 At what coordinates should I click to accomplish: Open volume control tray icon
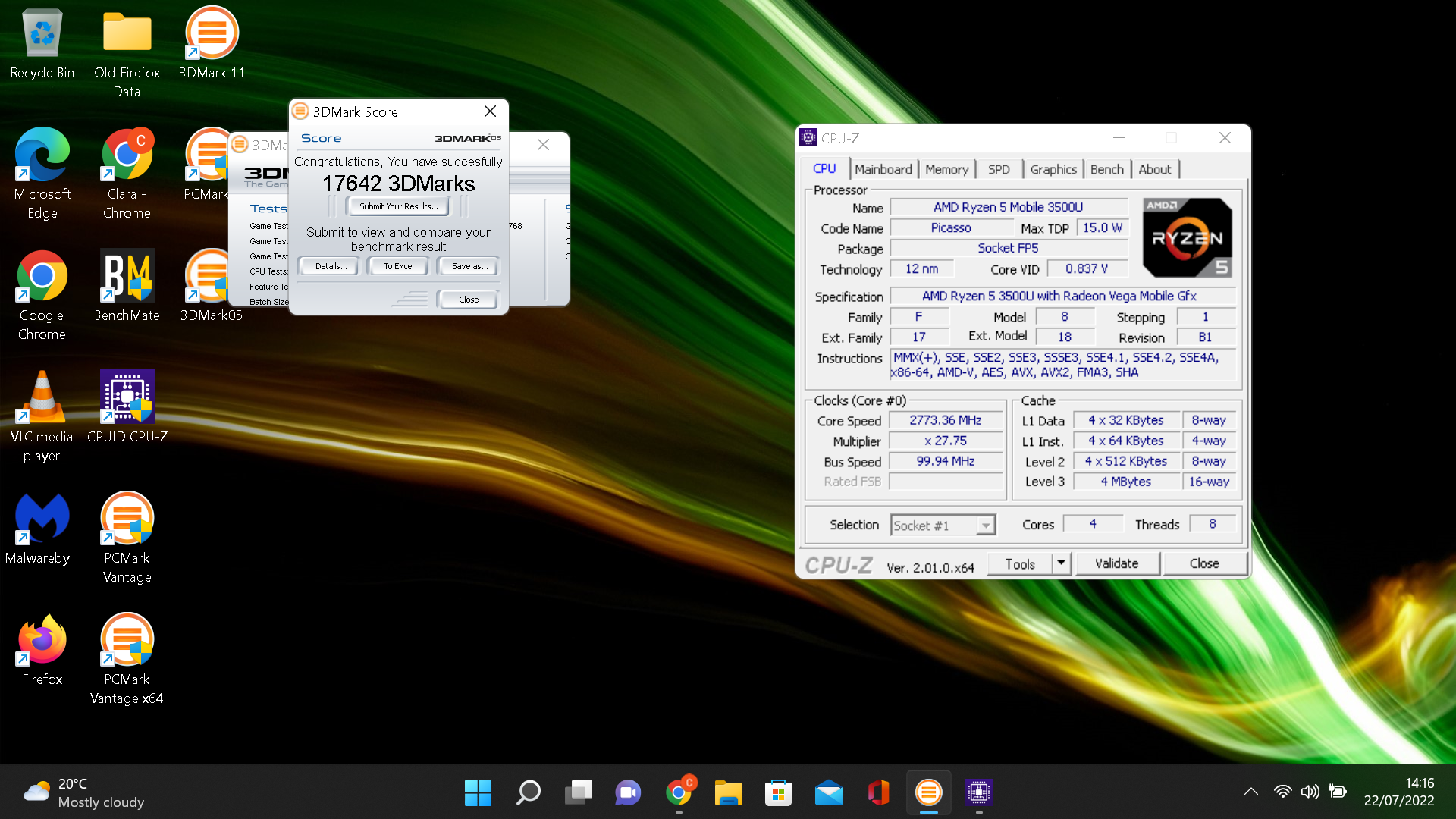point(1310,792)
